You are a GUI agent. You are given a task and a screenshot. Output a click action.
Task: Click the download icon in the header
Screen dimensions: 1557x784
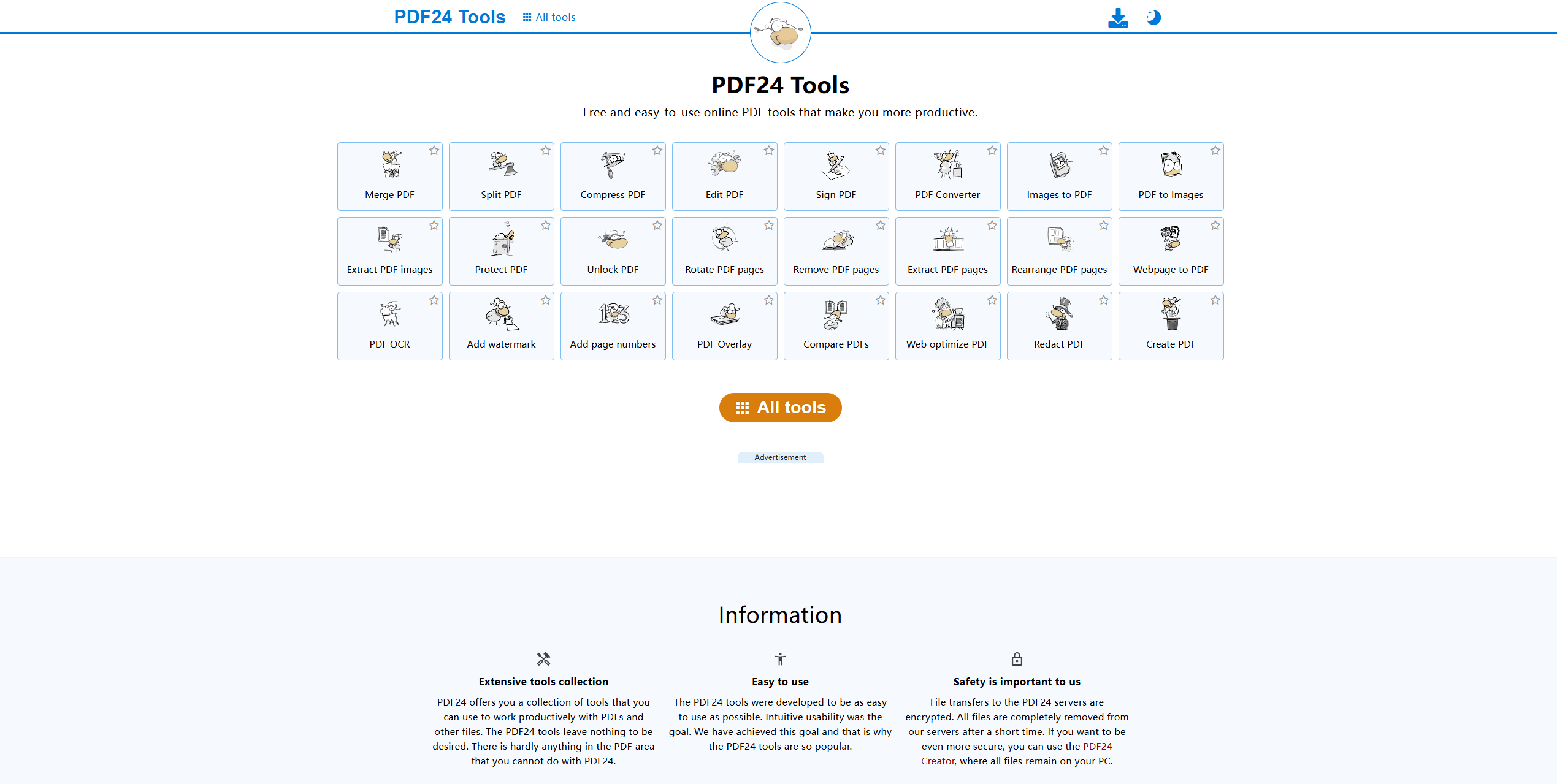coord(1118,18)
